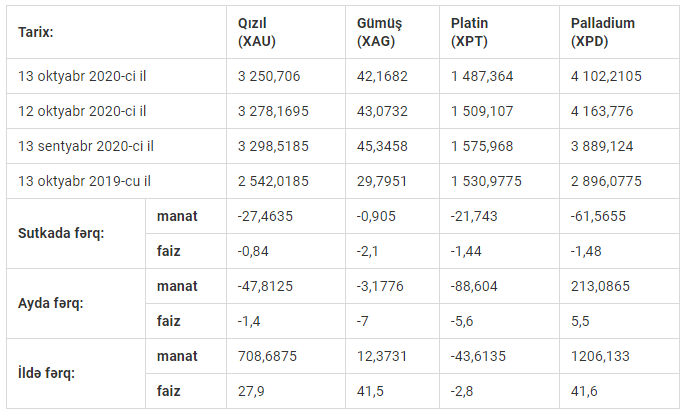This screenshot has width=684, height=420.
Task: Click the yearly gold change 708,6875
Action: (269, 356)
